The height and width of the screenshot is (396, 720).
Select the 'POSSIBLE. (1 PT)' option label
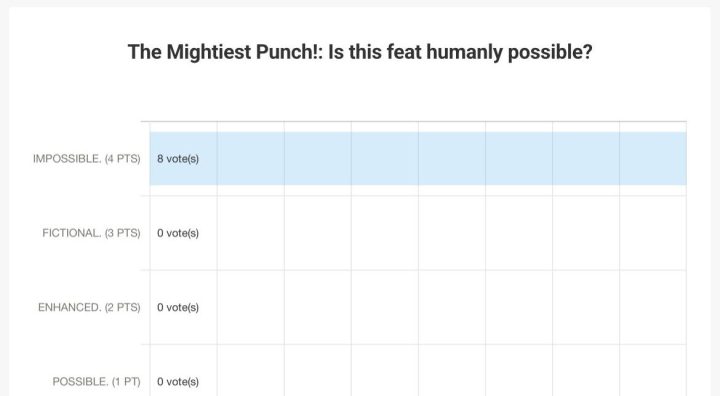pyautogui.click(x=96, y=382)
